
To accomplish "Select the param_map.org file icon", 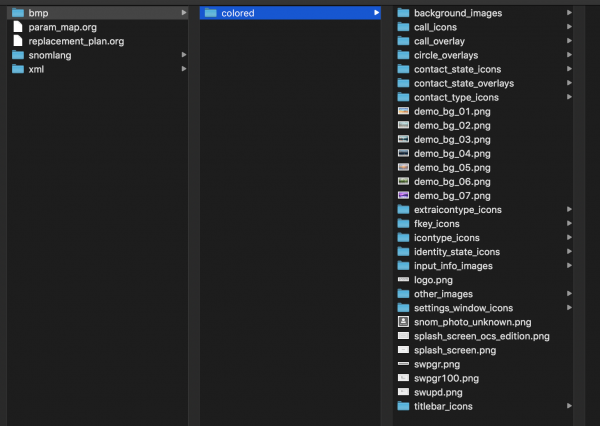I will (17, 27).
